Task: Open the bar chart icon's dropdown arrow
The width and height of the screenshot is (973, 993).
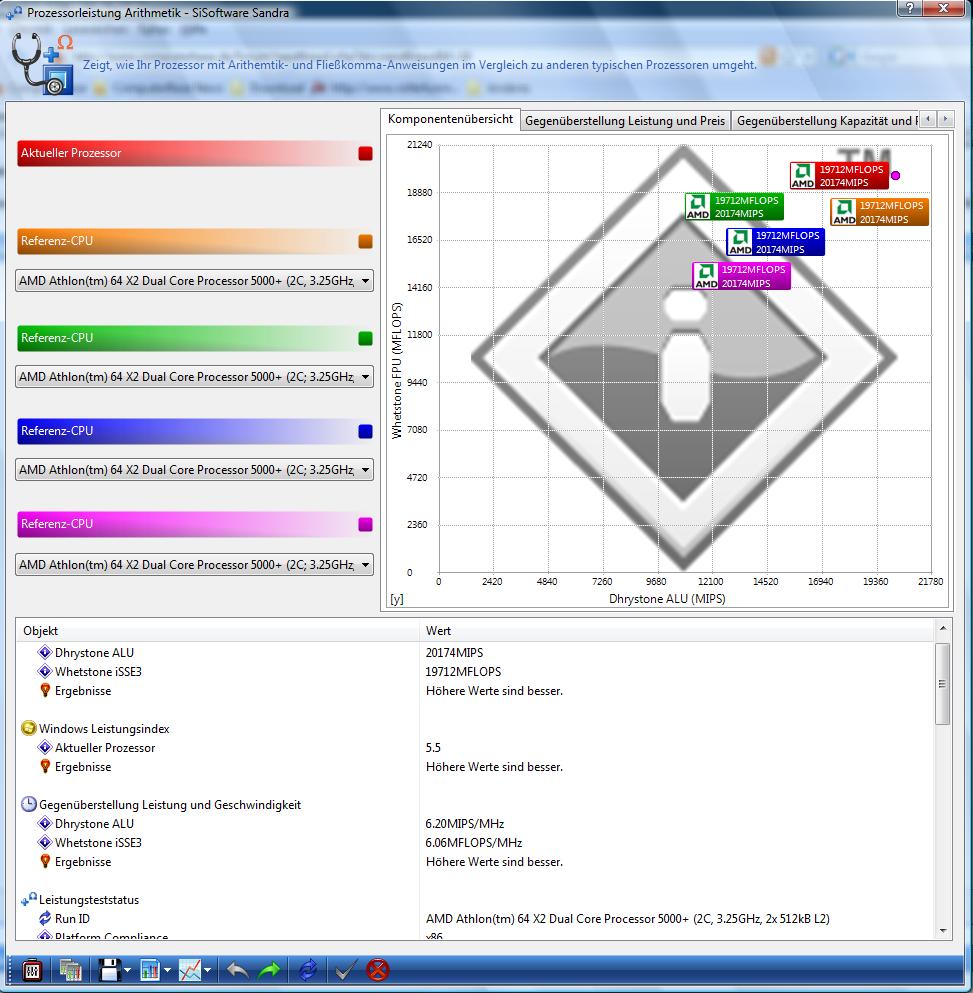Action: [167, 970]
